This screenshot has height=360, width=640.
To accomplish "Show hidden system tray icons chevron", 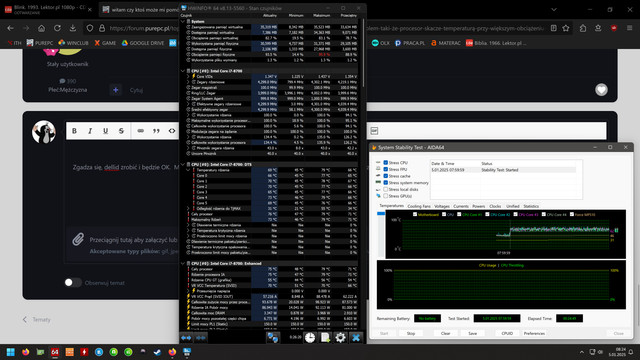I will tap(582, 352).
